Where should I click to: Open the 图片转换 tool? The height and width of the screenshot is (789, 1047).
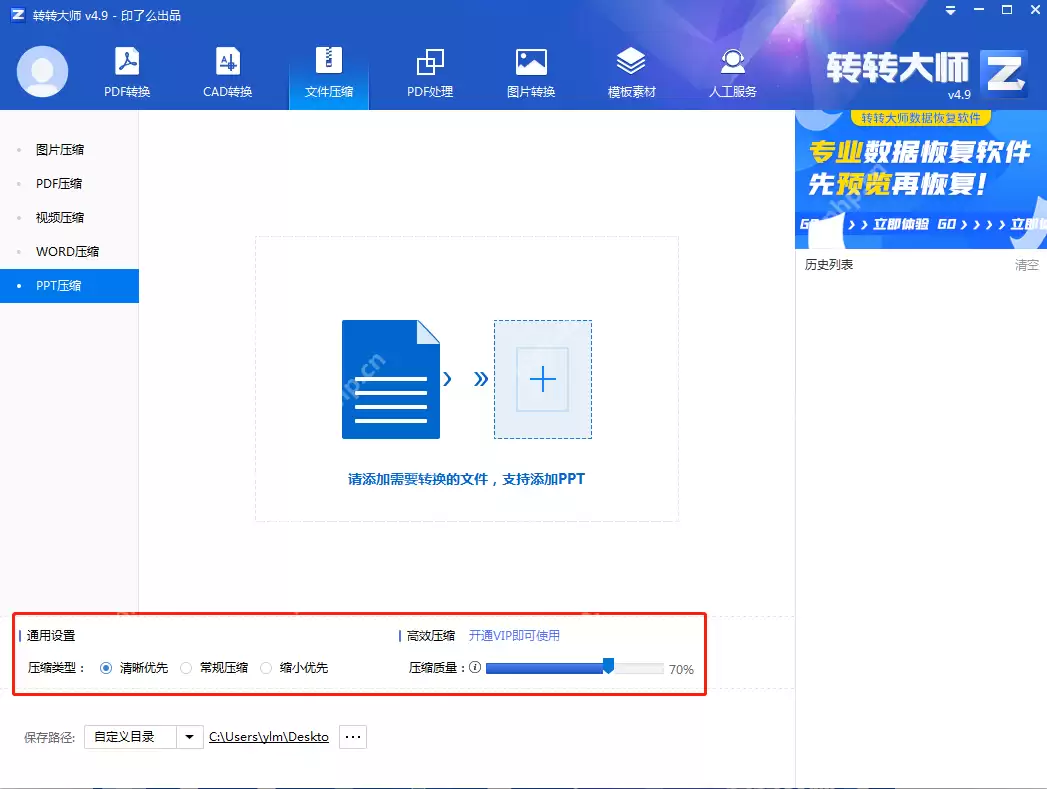(530, 70)
